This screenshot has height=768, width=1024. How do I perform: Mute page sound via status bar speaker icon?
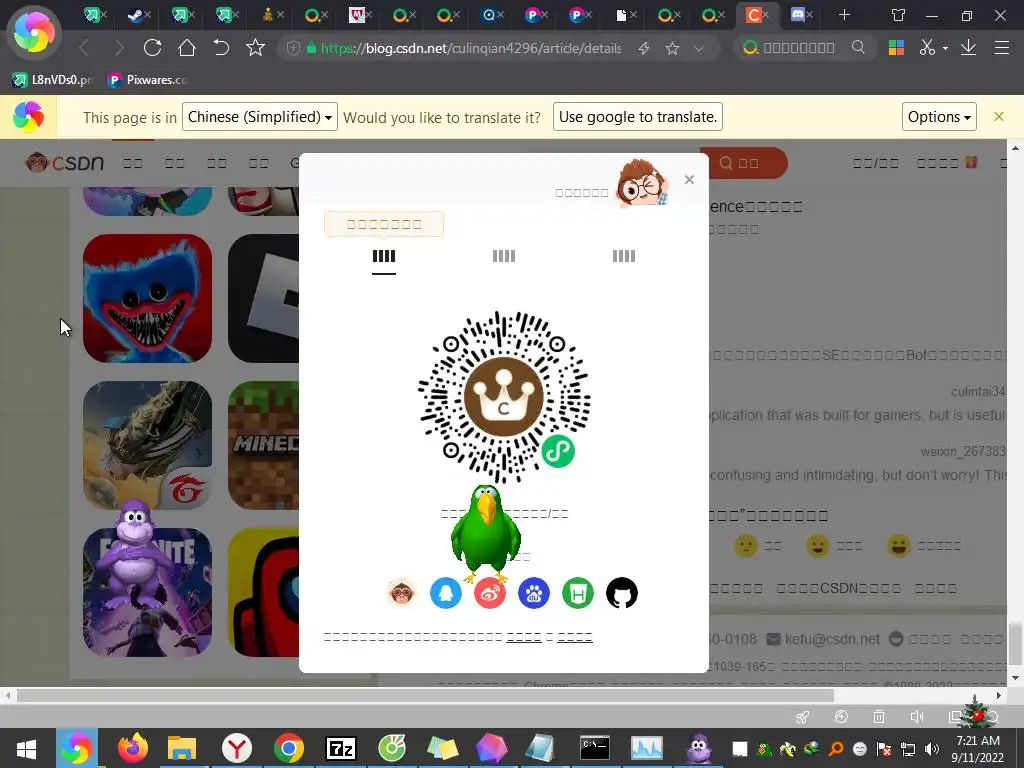pos(917,717)
